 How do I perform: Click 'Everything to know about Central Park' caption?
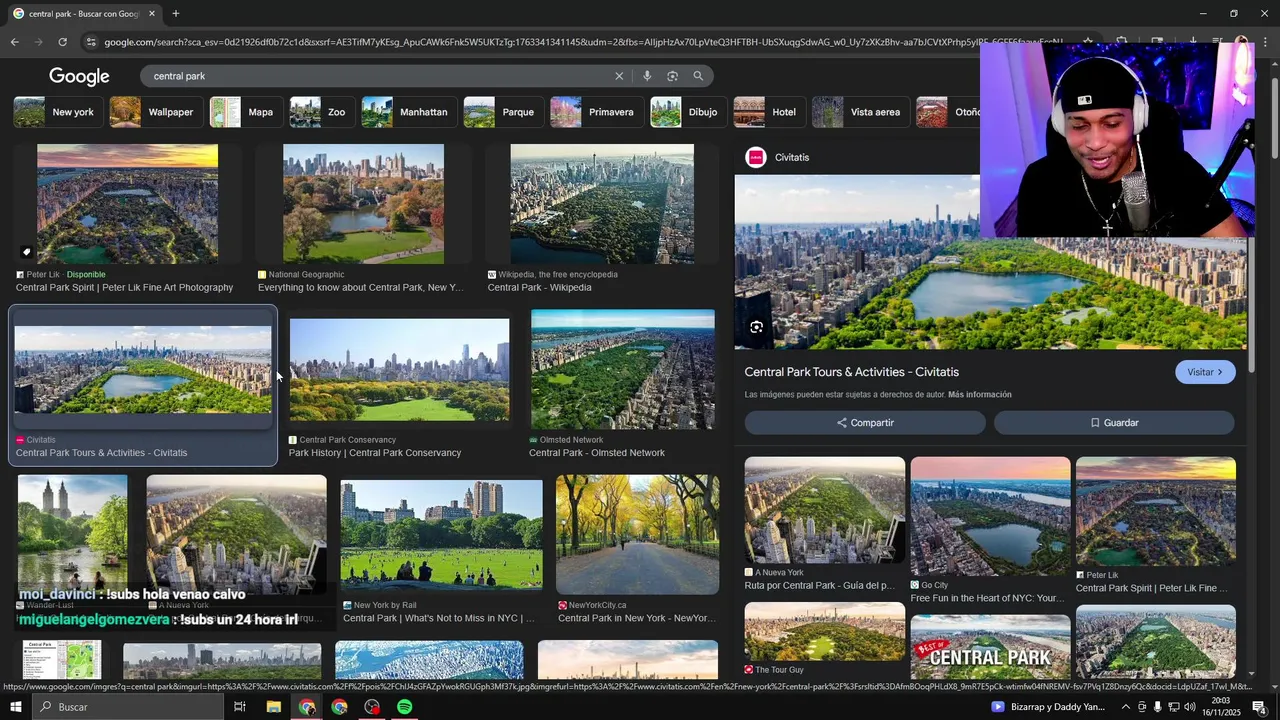coord(361,288)
